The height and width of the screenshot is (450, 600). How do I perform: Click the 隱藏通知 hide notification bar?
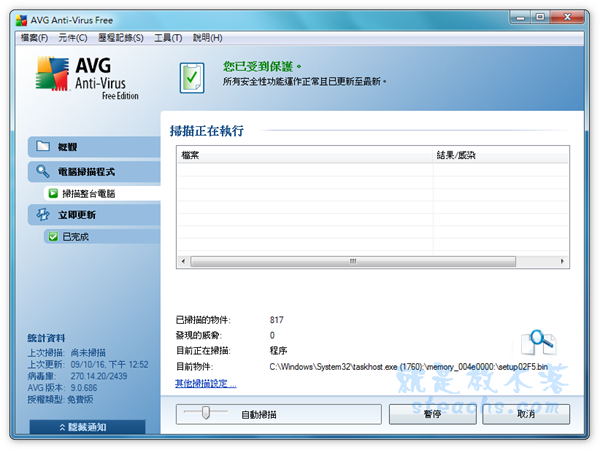click(87, 427)
